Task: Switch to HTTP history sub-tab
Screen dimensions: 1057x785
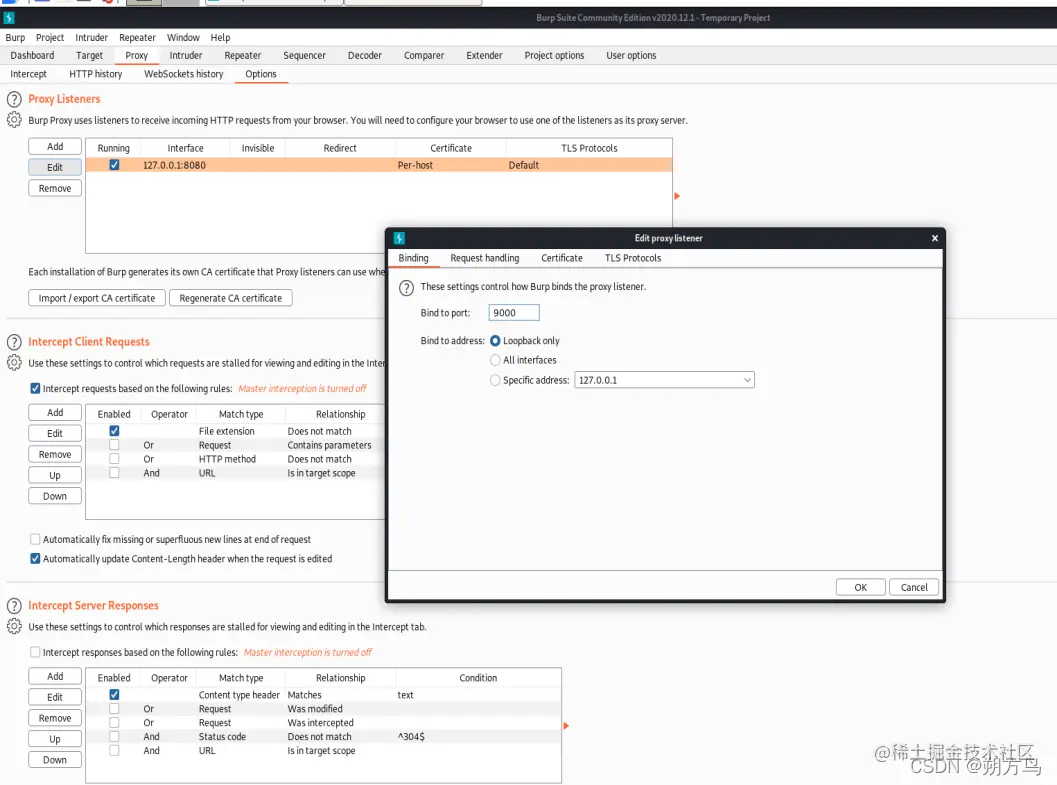Action: pyautogui.click(x=95, y=74)
